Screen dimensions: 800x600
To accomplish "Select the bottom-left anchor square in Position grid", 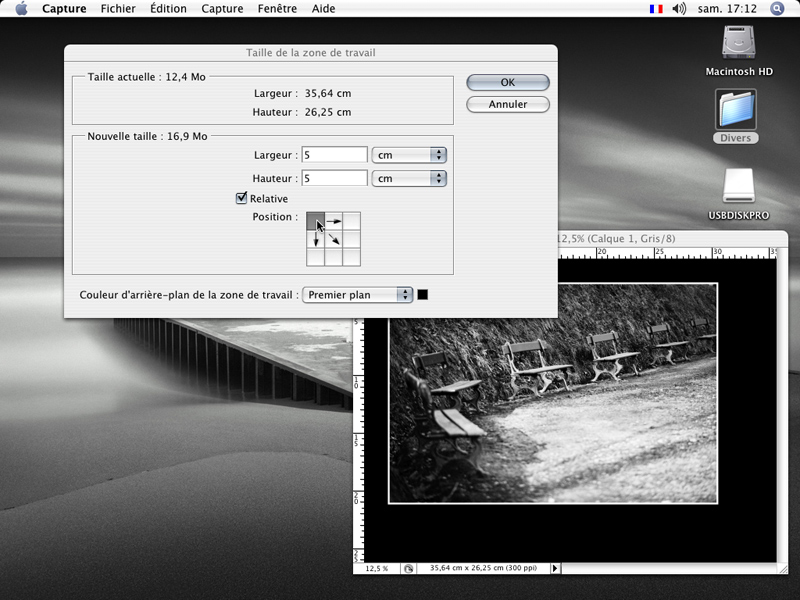I will [315, 257].
